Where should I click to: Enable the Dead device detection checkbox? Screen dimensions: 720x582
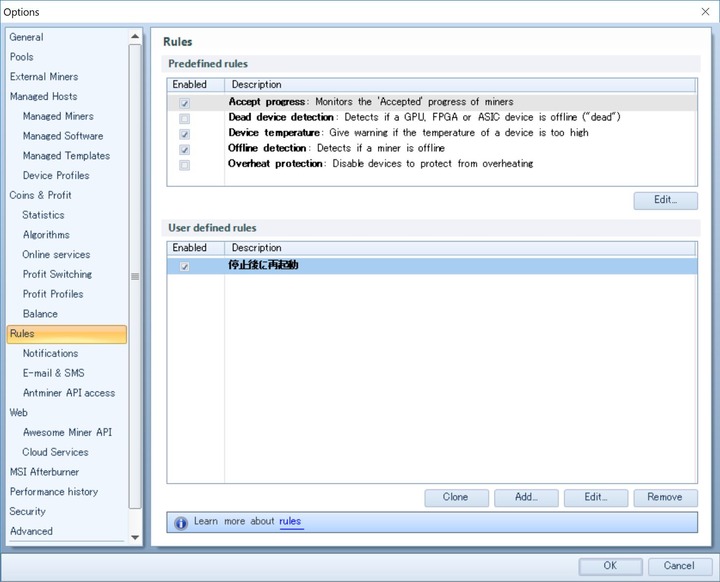(x=185, y=119)
